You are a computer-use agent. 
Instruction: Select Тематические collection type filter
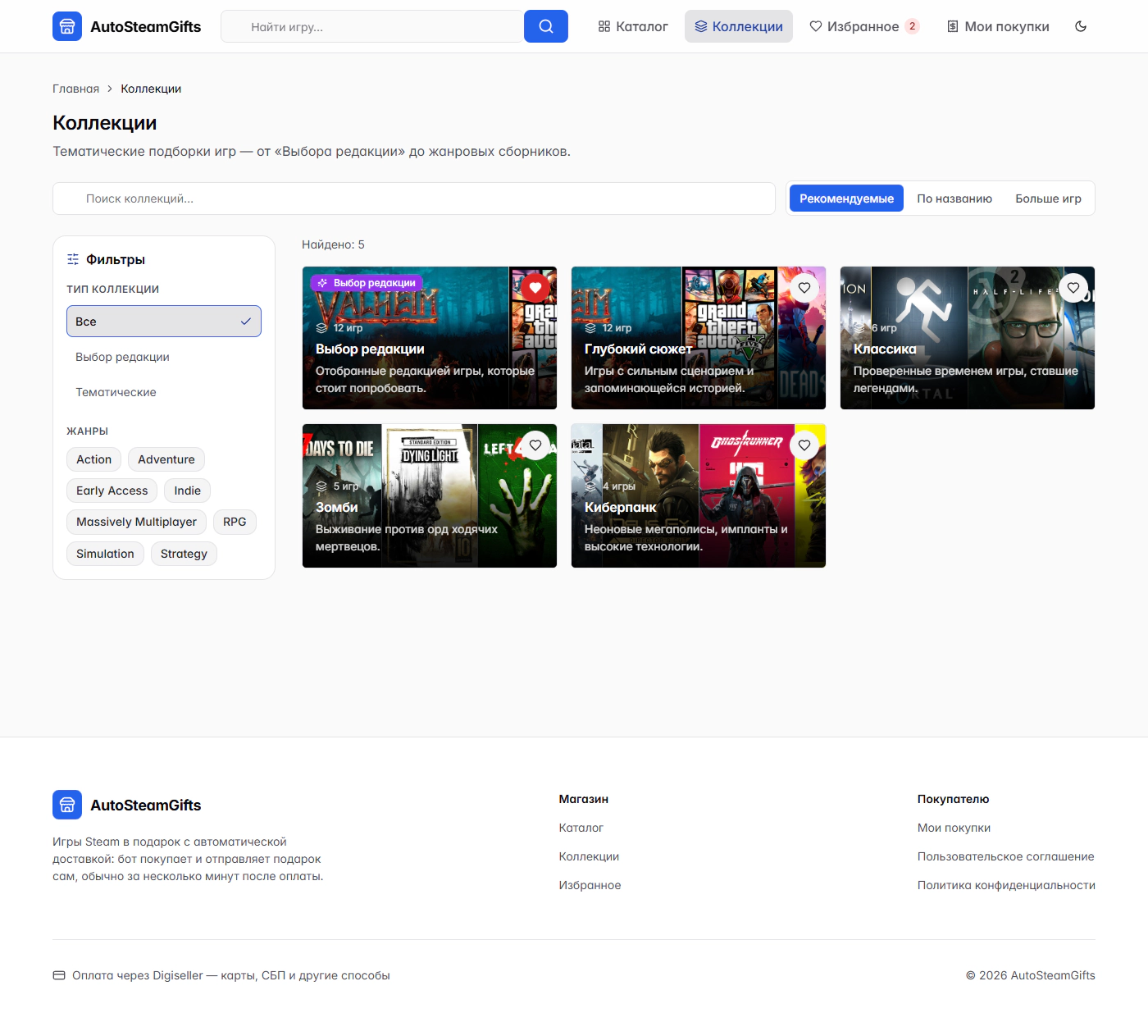pyautogui.click(x=164, y=392)
